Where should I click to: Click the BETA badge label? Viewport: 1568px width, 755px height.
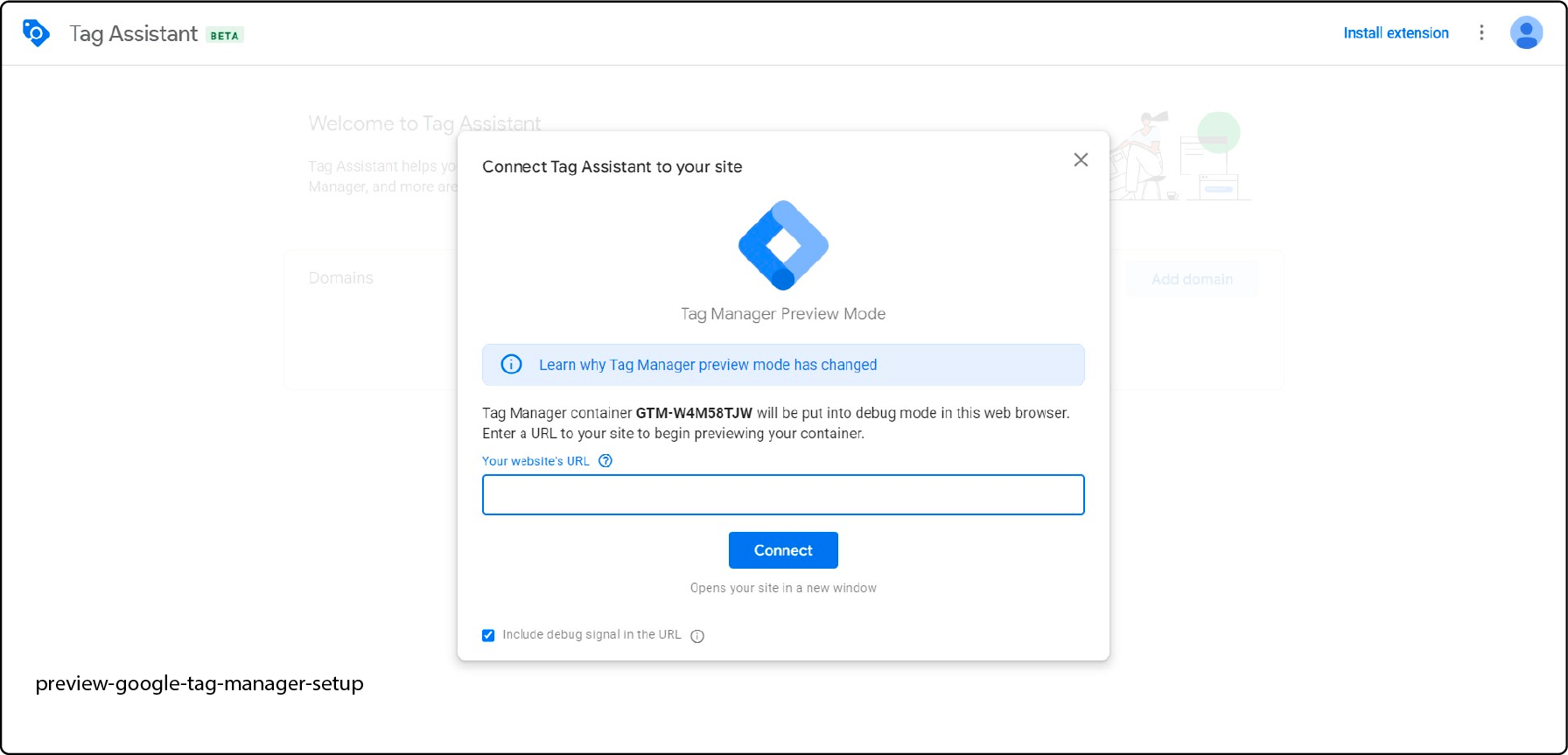click(x=225, y=36)
